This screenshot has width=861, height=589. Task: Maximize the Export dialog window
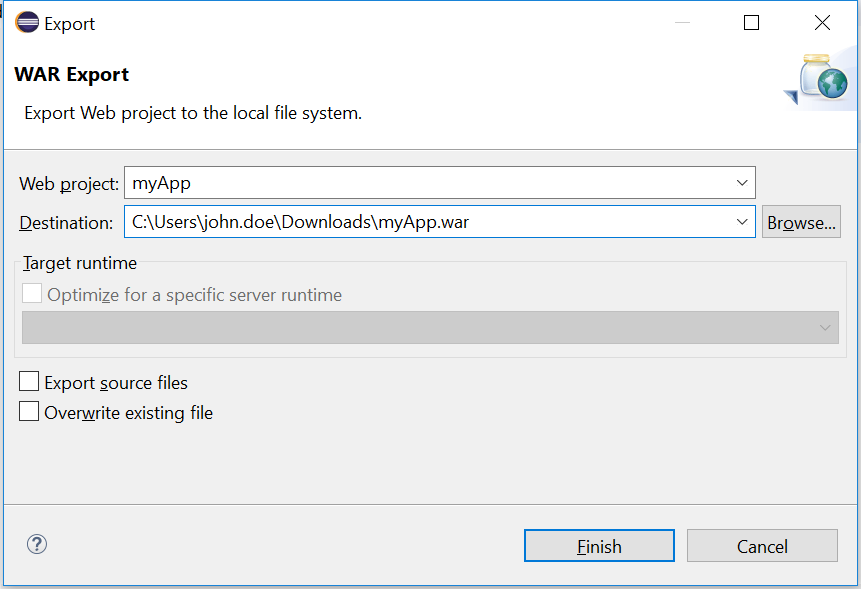click(x=751, y=23)
